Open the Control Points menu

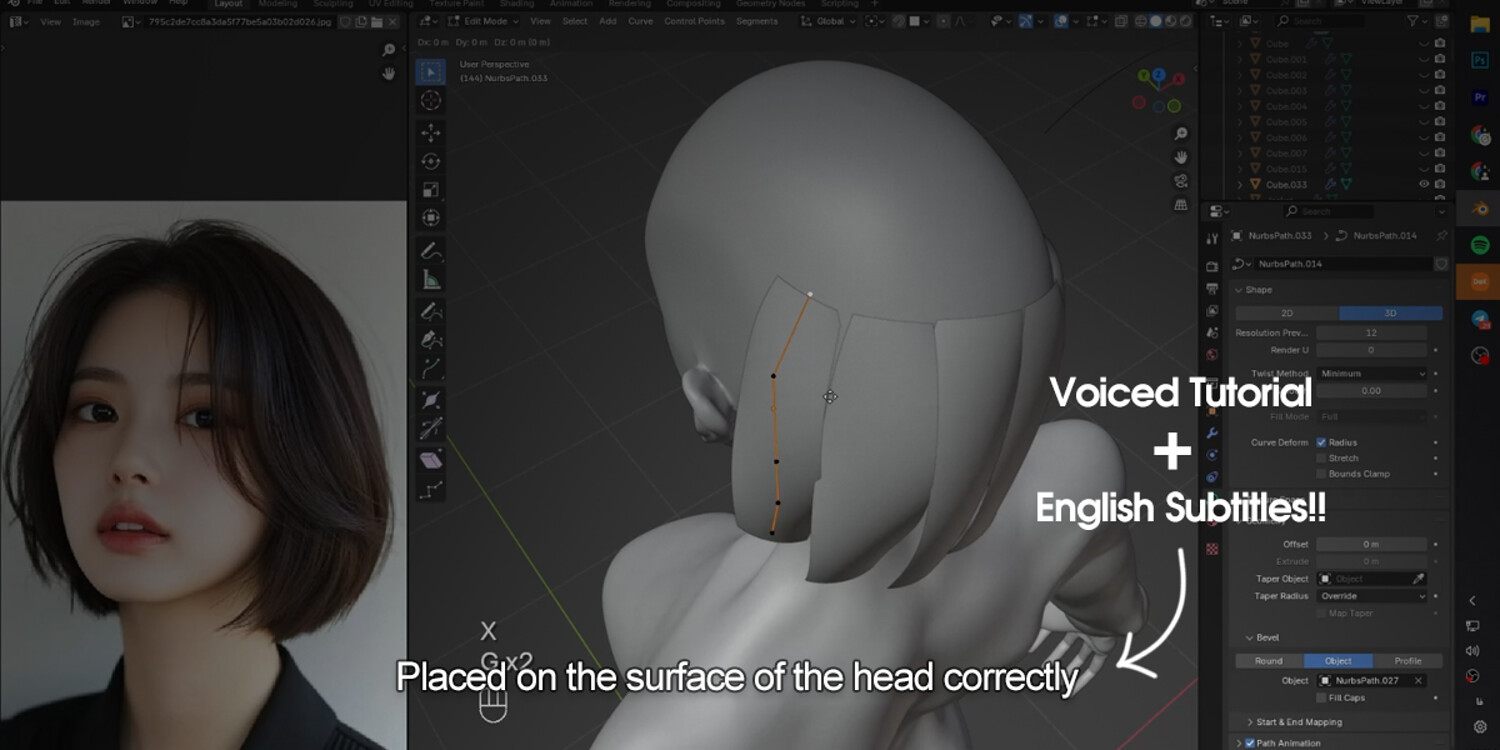tap(694, 21)
